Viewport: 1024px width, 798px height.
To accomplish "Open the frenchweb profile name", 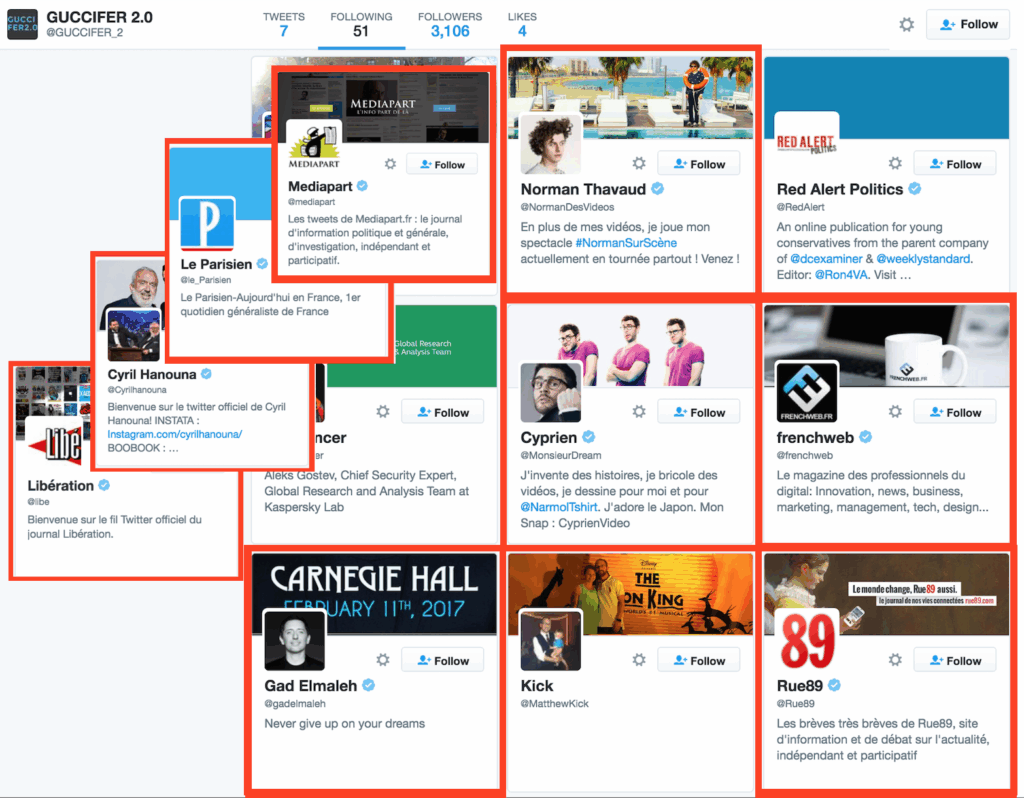I will tap(815, 438).
